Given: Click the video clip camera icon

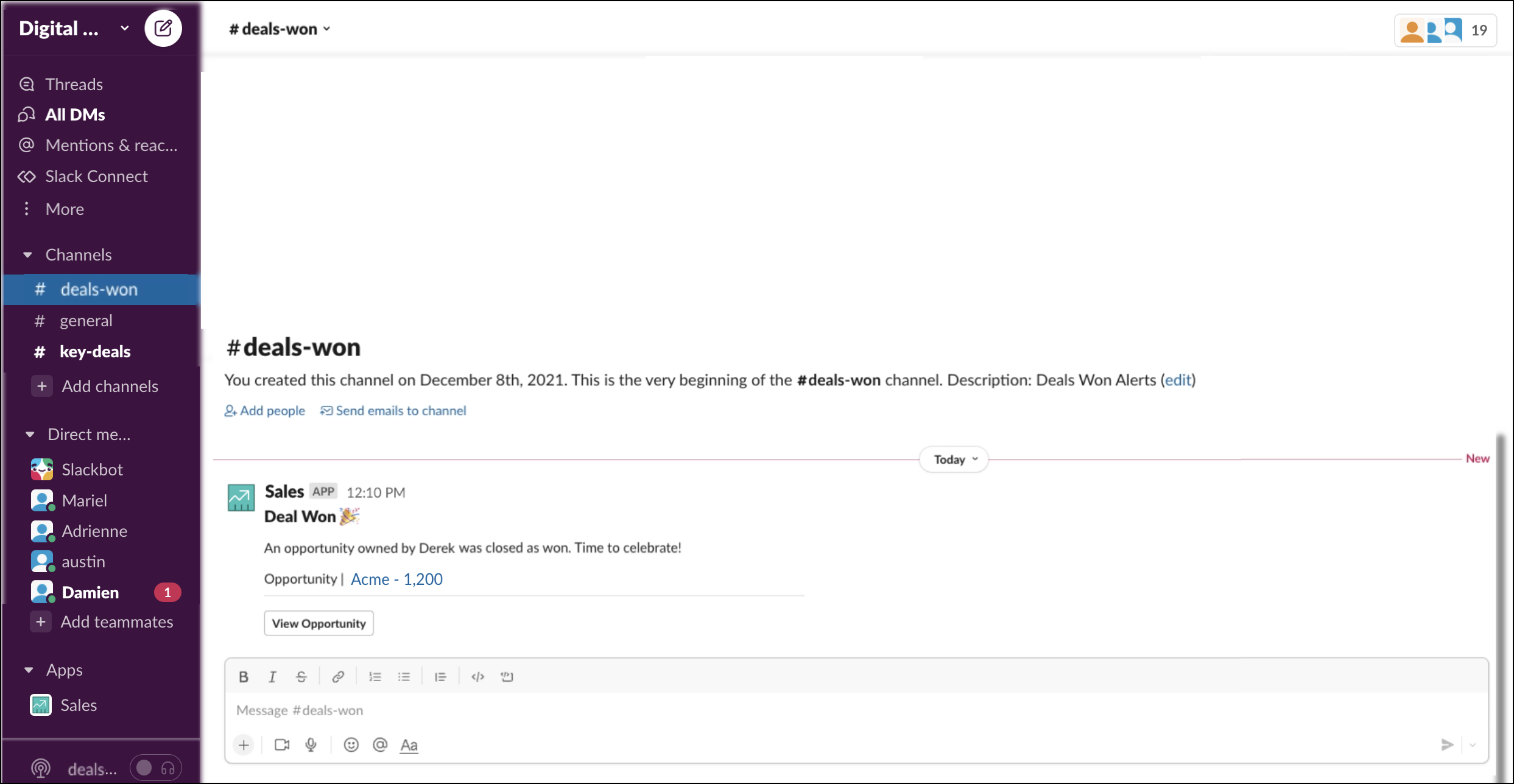Looking at the screenshot, I should tap(281, 744).
